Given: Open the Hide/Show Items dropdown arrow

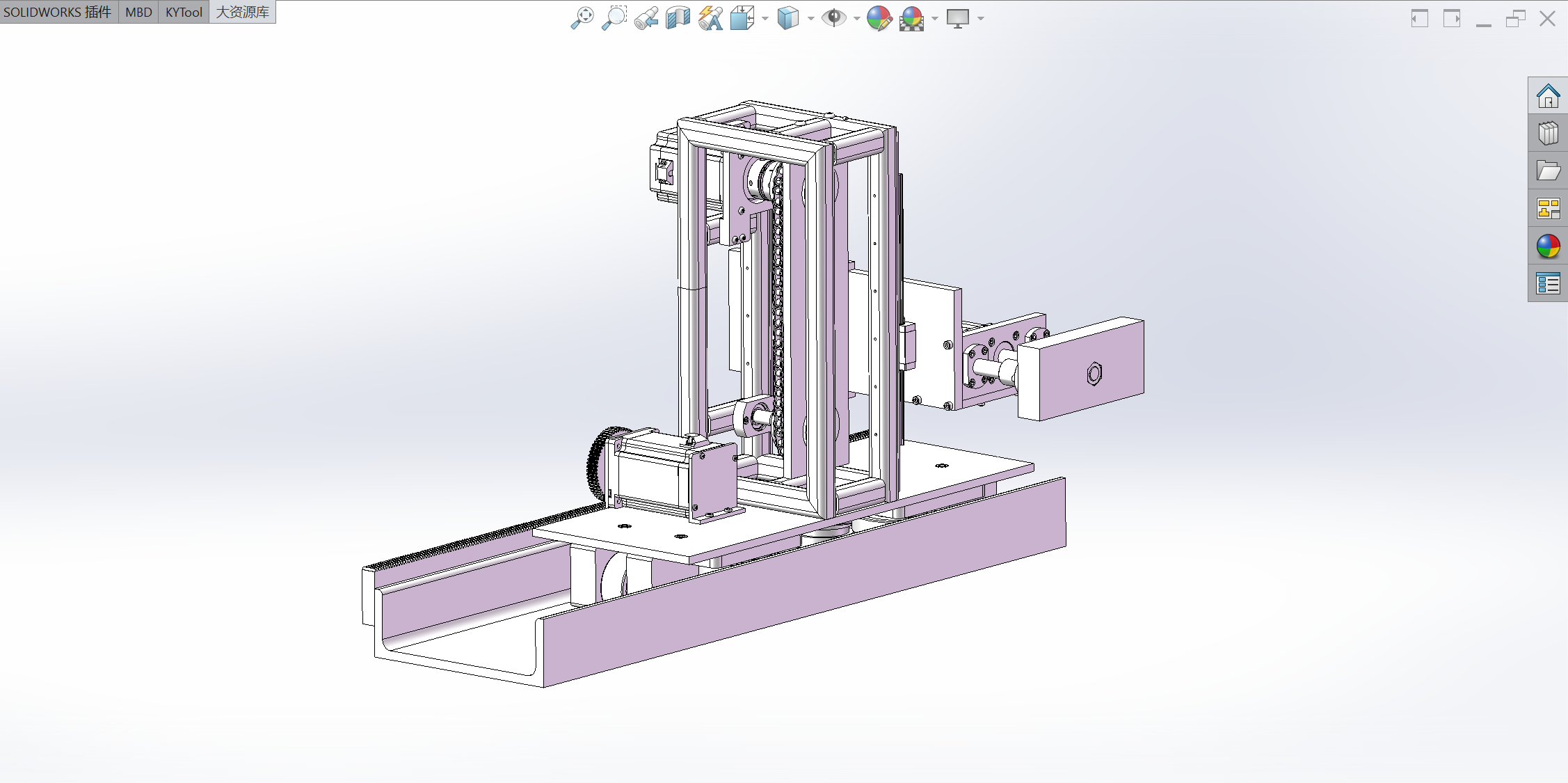Looking at the screenshot, I should (857, 19).
